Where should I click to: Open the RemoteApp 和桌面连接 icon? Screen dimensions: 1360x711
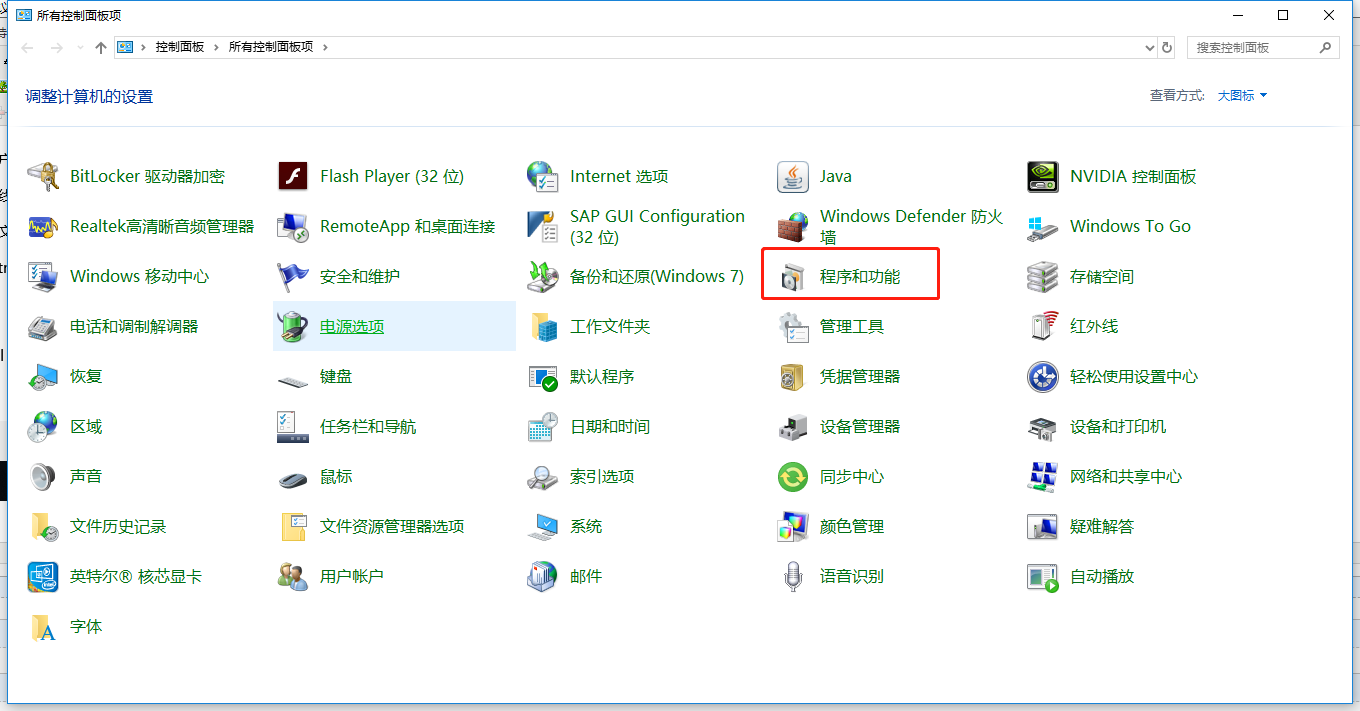click(293, 227)
